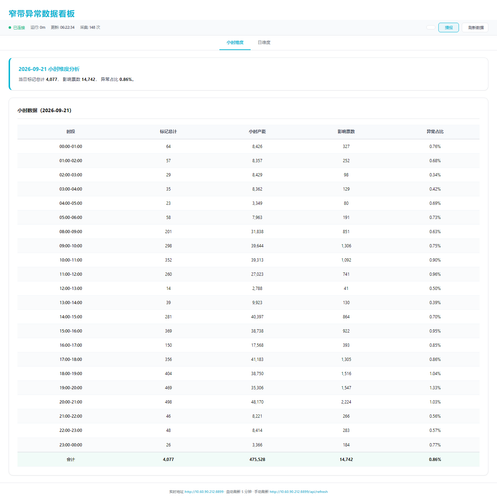Click marked total 352 in the 10:00-11:00 row
The height and width of the screenshot is (500, 497).
[168, 260]
